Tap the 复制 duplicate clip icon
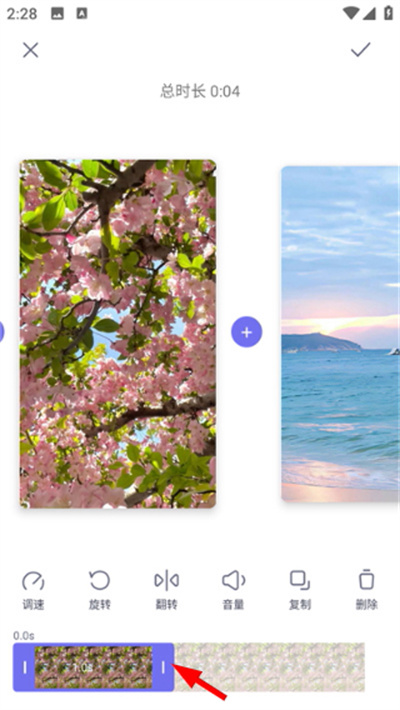The height and width of the screenshot is (710, 400). pyautogui.click(x=300, y=590)
